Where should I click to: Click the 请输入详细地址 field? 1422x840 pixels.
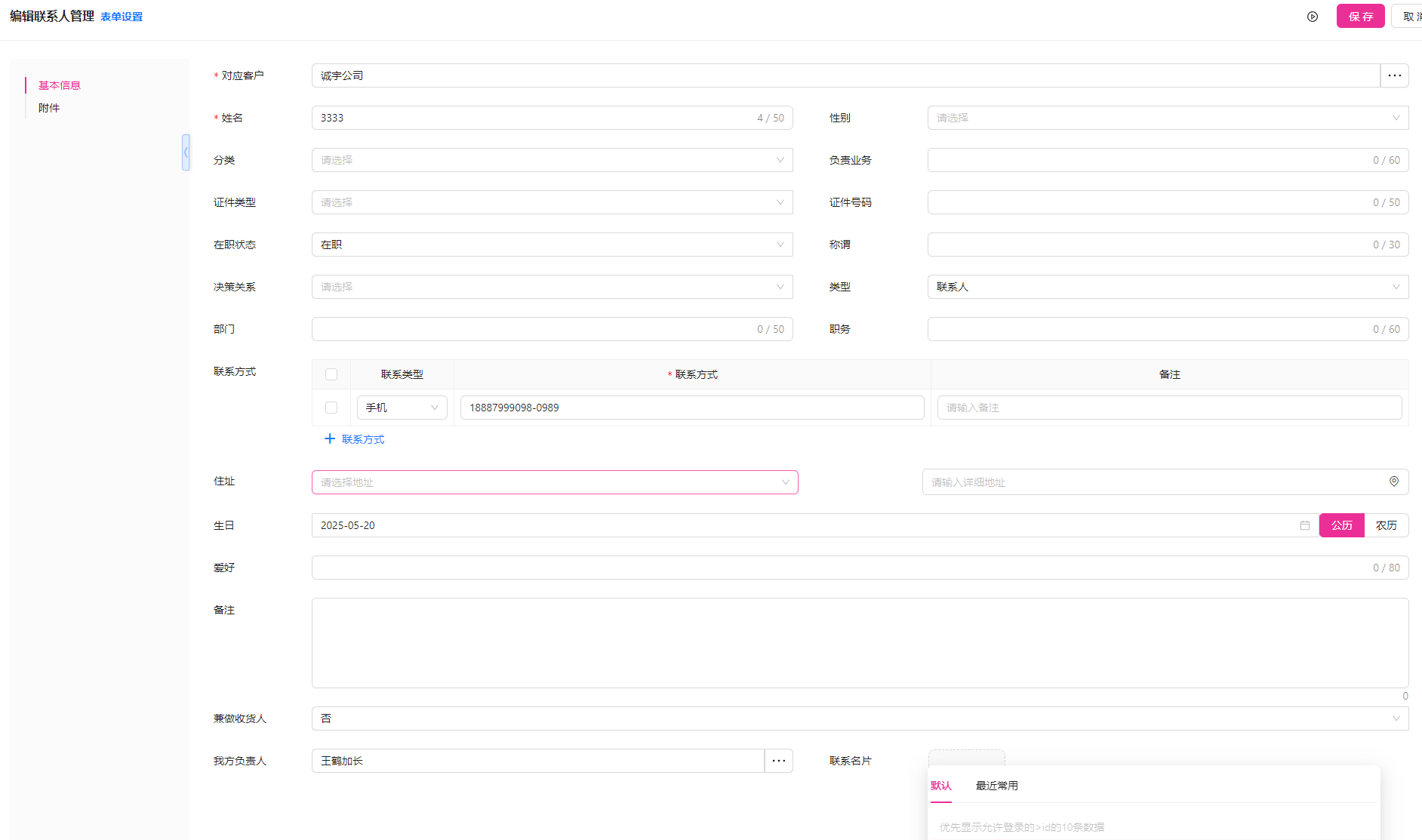tap(1165, 482)
